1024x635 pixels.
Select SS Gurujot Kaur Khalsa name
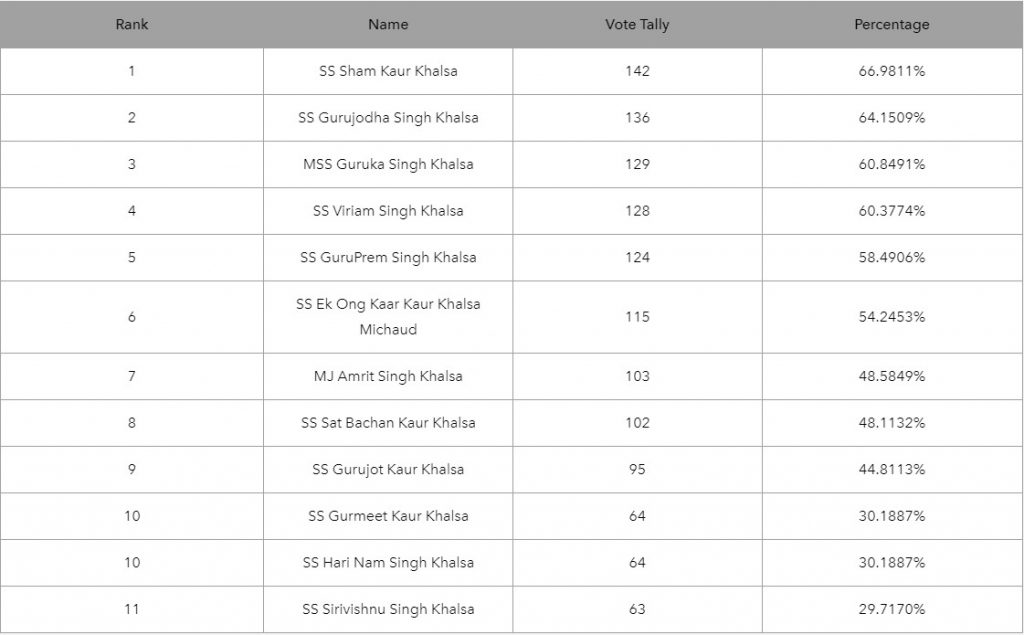388,469
